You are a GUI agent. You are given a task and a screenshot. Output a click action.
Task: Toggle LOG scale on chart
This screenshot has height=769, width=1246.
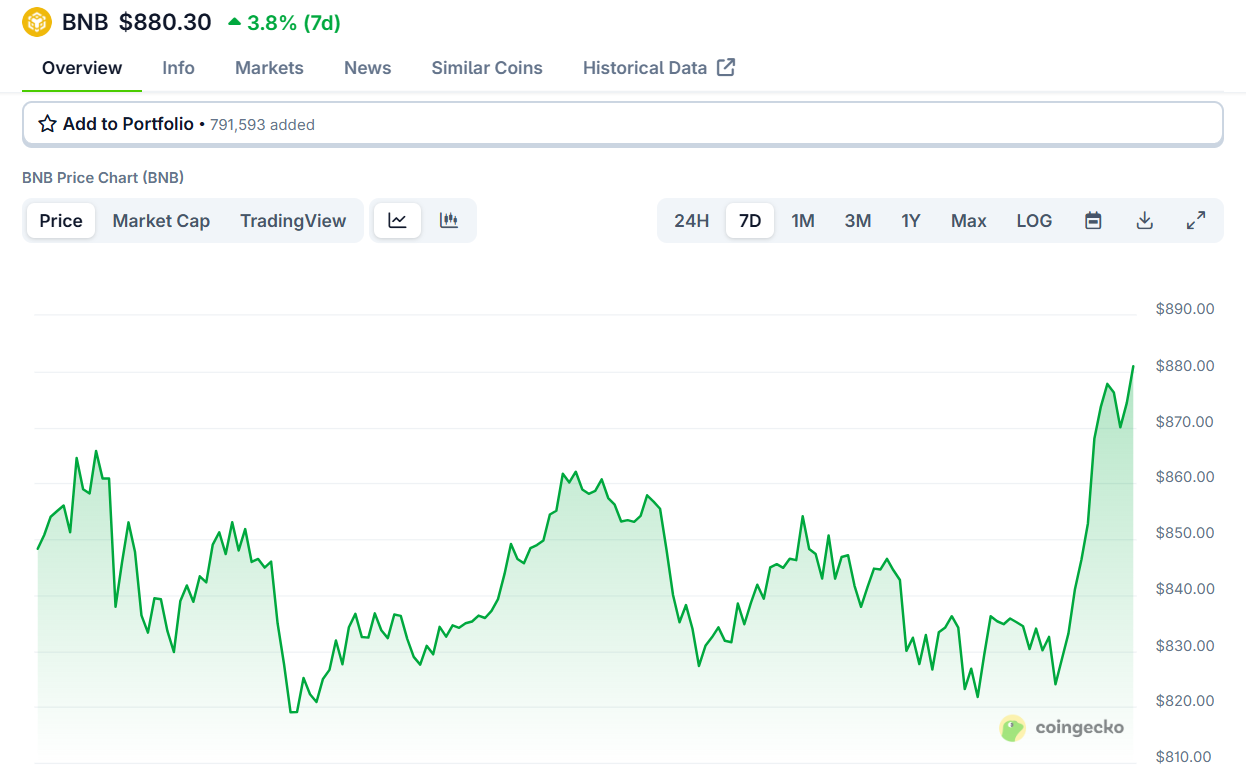(x=1034, y=221)
